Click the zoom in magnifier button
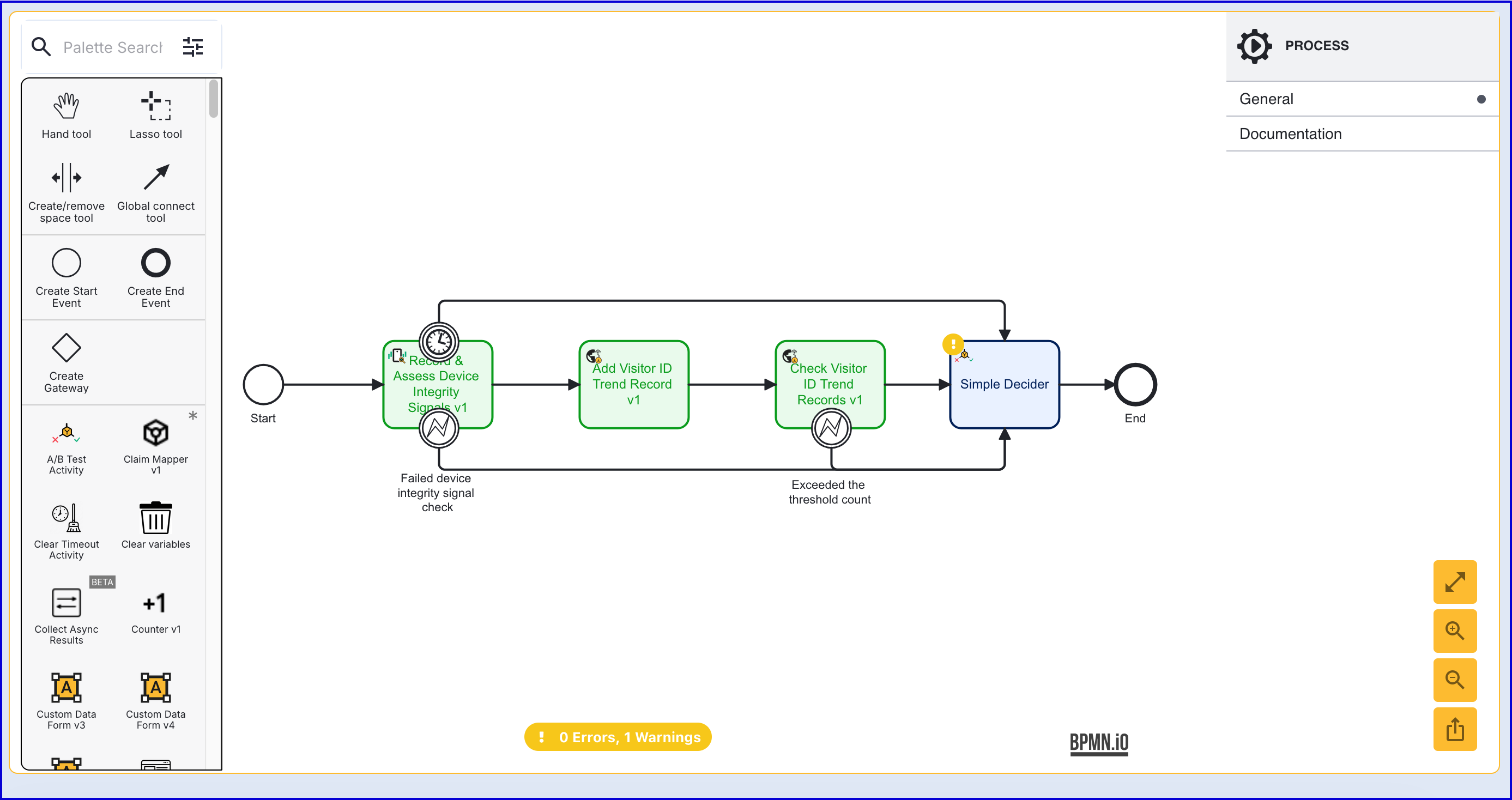Screen dimensions: 1512x800 (x=1454, y=631)
